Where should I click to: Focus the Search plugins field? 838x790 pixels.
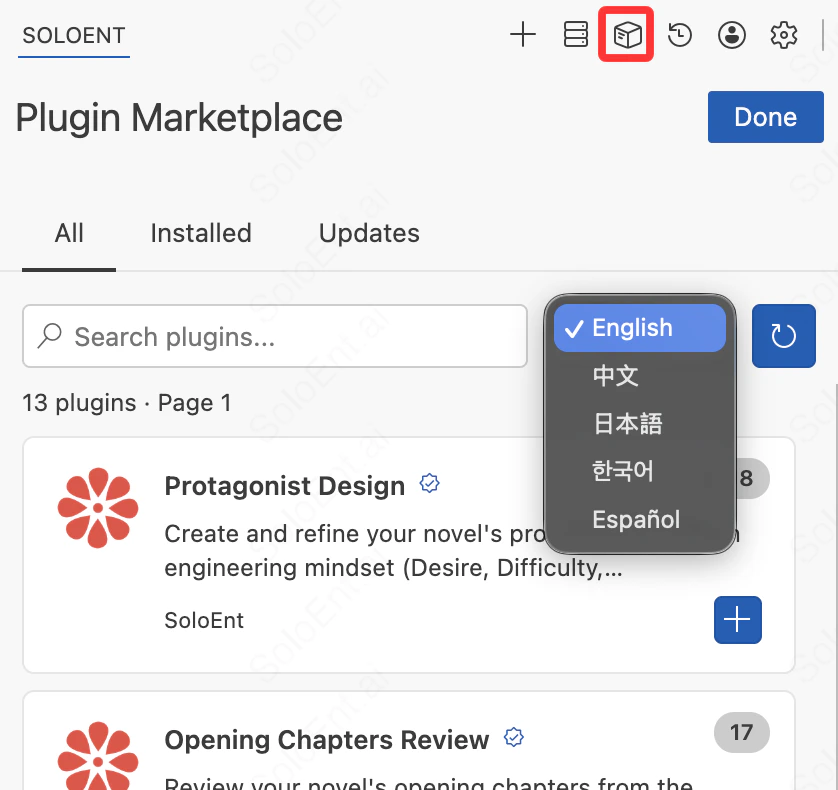tap(275, 336)
